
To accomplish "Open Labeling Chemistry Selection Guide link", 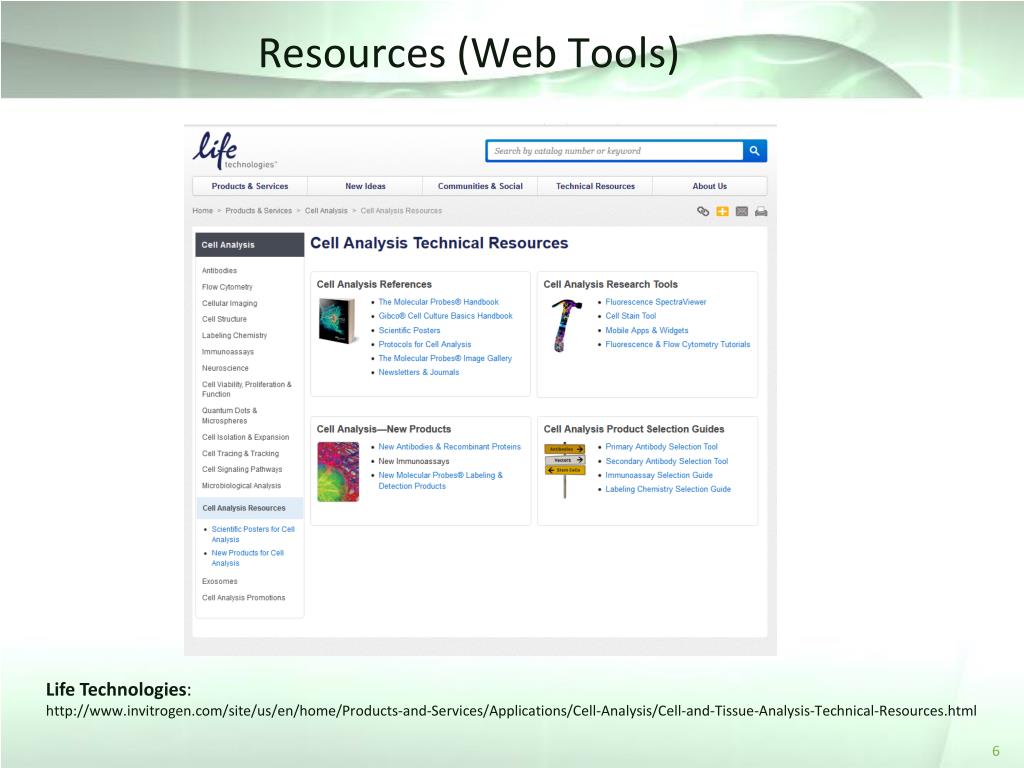I will pos(667,489).
